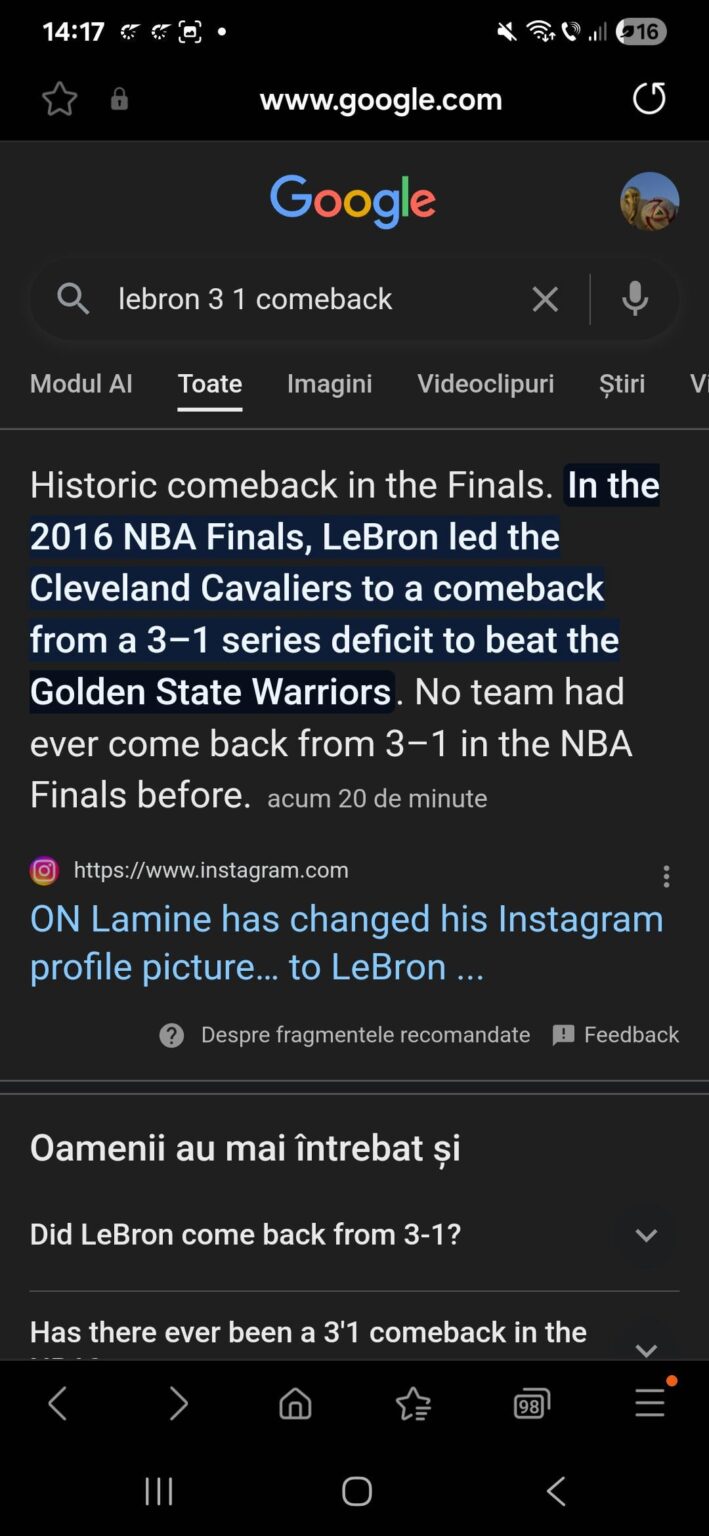
Task: Switch to the Imagini tab
Action: tap(330, 384)
